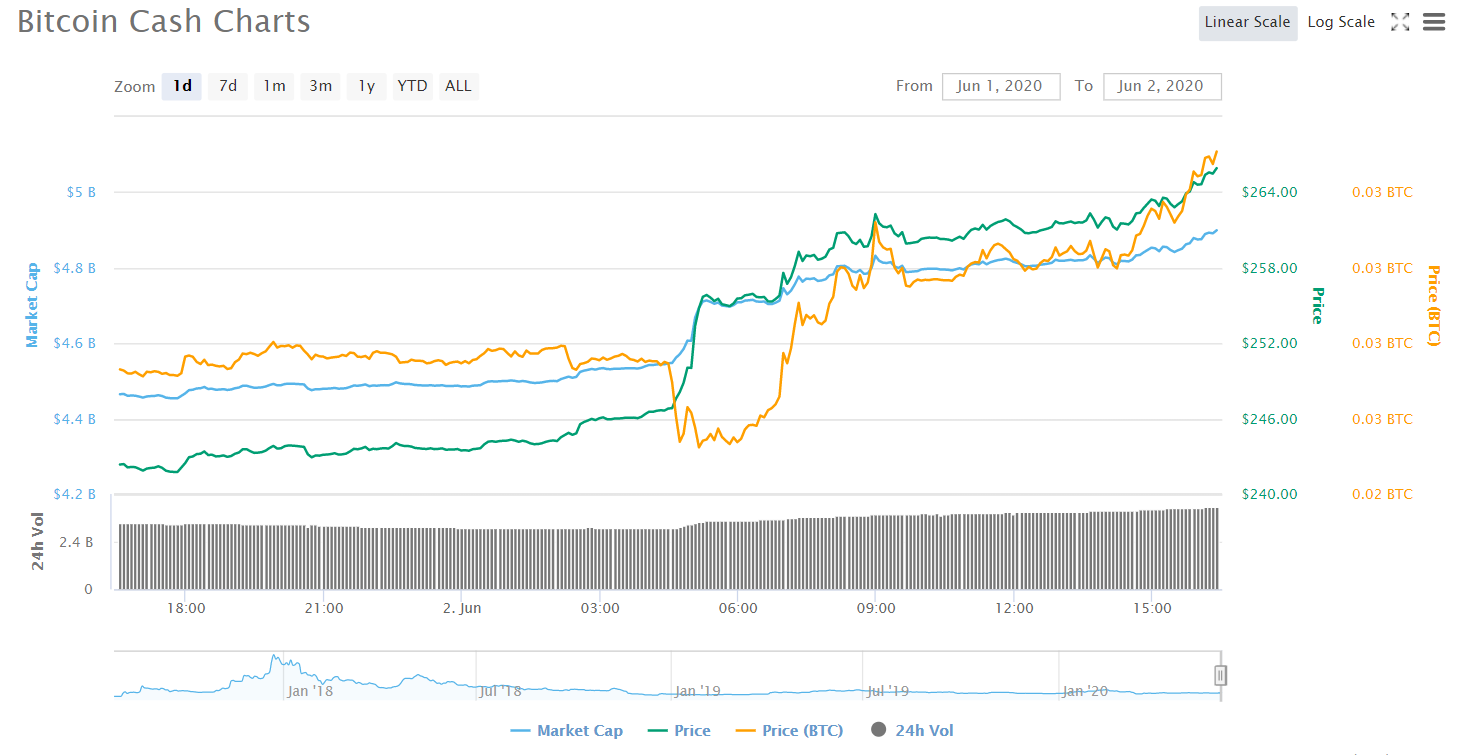
Task: Click the $252.00 price axis label
Action: [x=1270, y=343]
